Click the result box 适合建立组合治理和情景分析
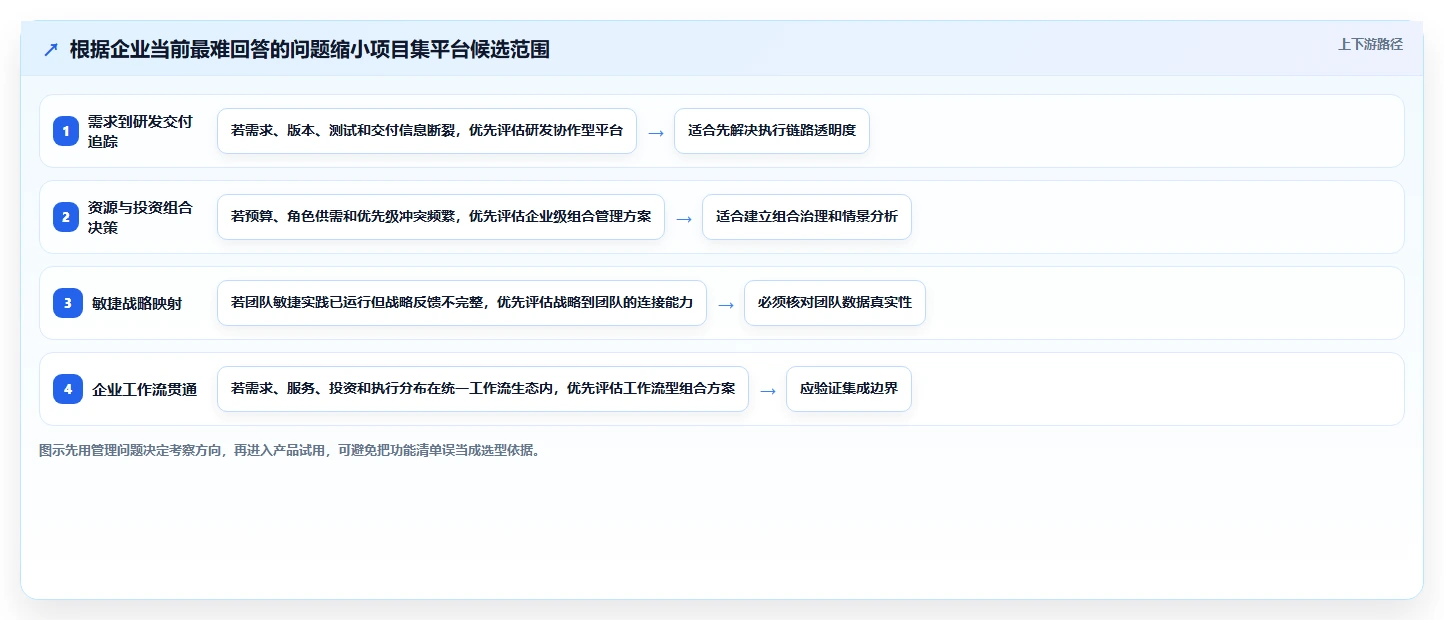1444x620 pixels. tap(807, 217)
